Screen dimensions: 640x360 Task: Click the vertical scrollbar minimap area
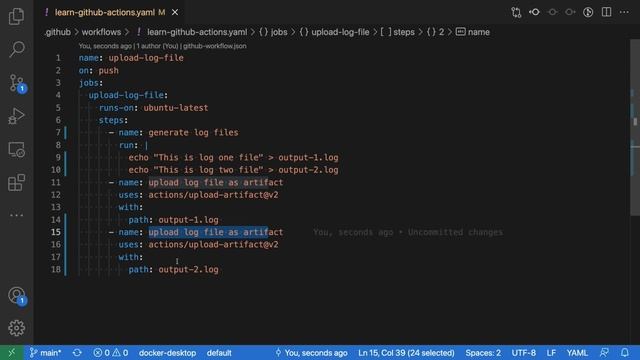[x=635, y=127]
